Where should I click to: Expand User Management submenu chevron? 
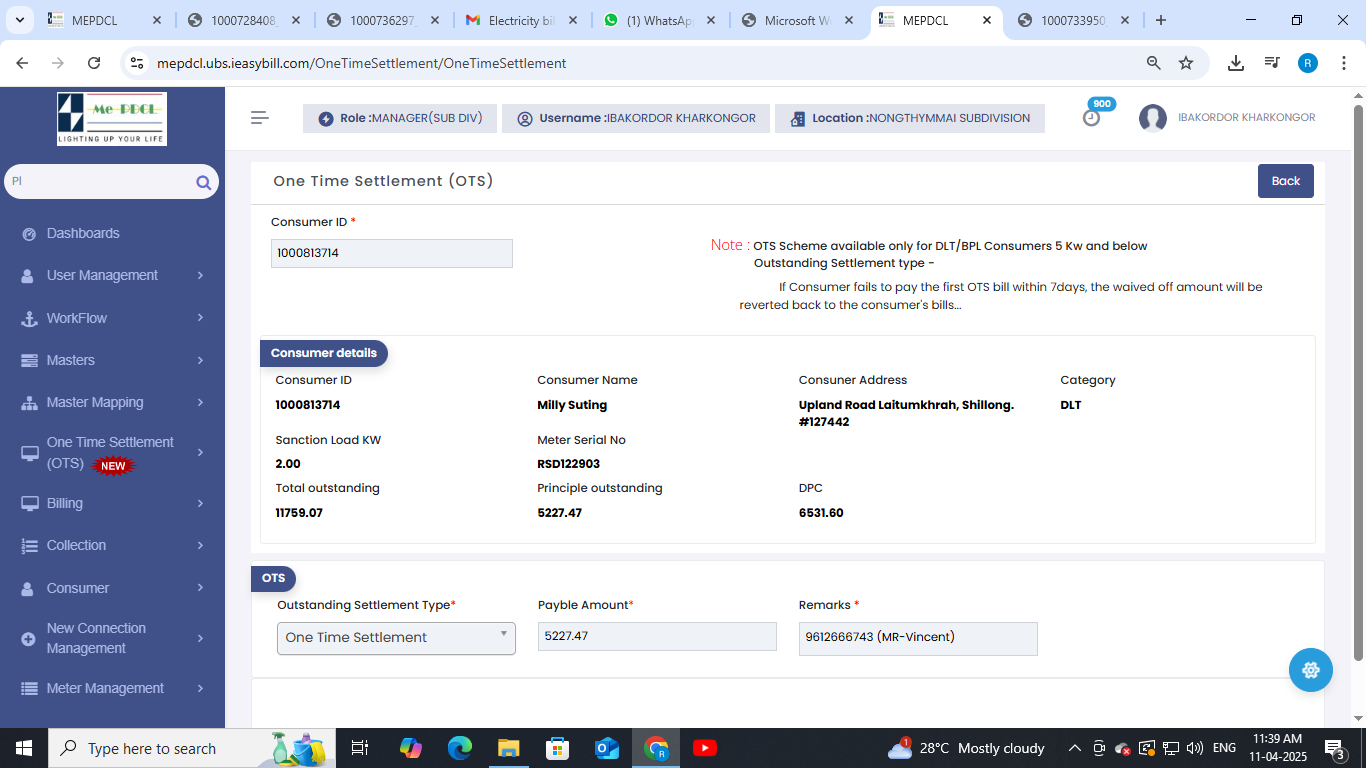[x=200, y=275]
